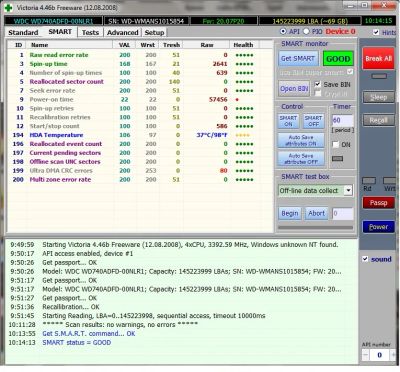Open the Setup tab

154,32
